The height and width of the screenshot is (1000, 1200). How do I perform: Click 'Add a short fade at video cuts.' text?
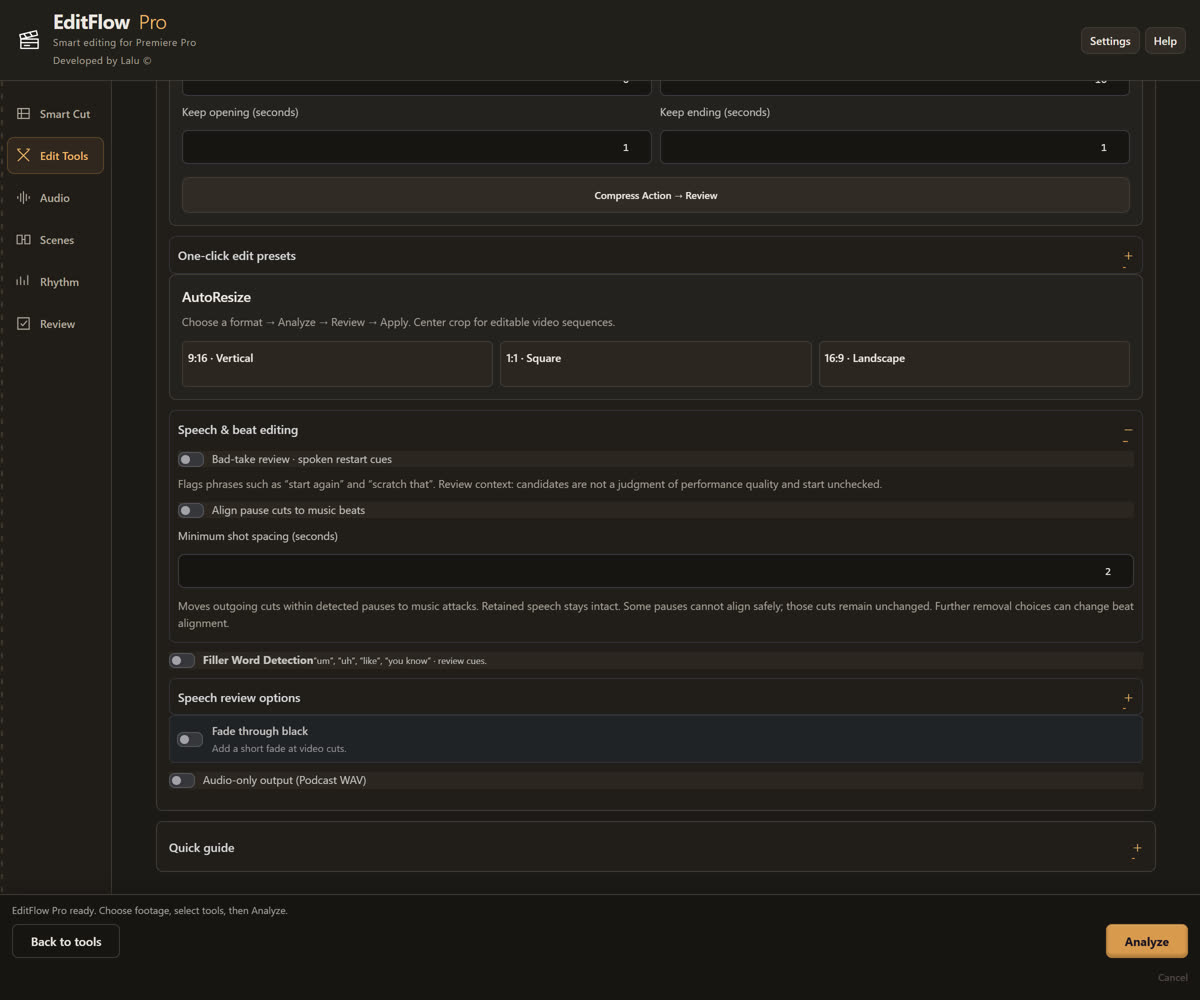click(x=279, y=748)
